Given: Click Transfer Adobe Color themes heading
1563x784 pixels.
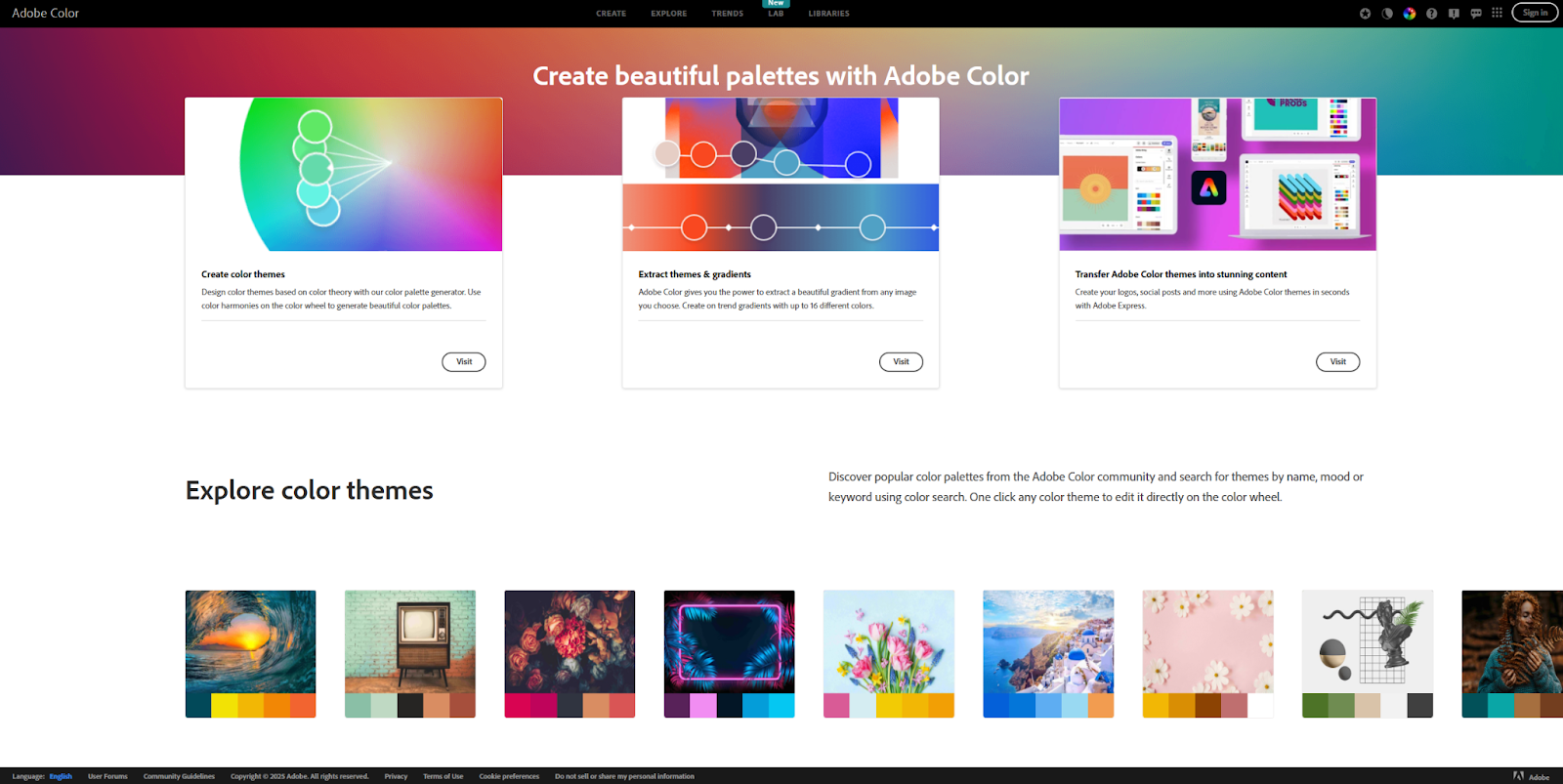Looking at the screenshot, I should 1181,274.
